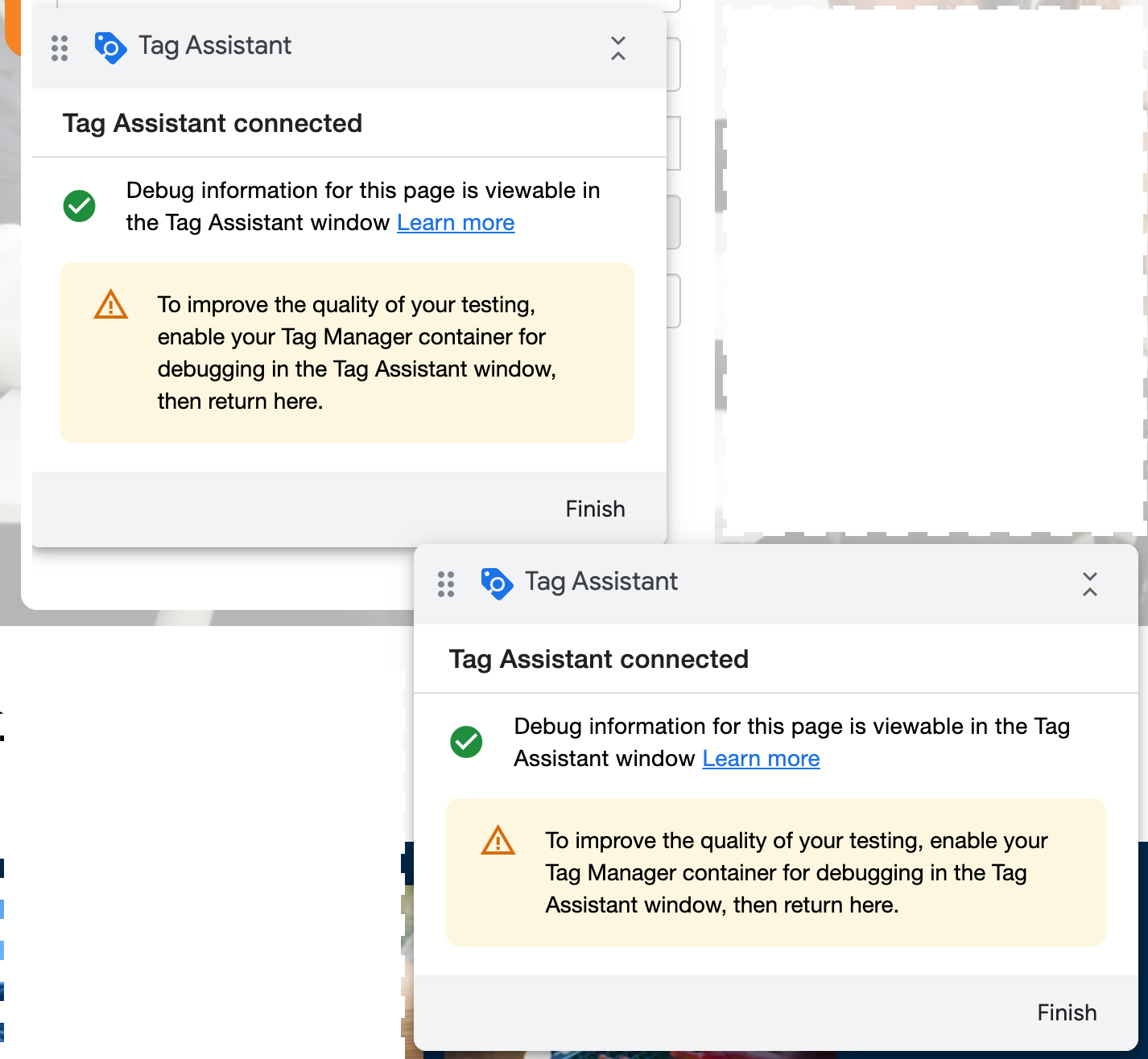The width and height of the screenshot is (1148, 1059).
Task: Click the 'Tag Assistant' title text in upper popup
Action: click(215, 46)
